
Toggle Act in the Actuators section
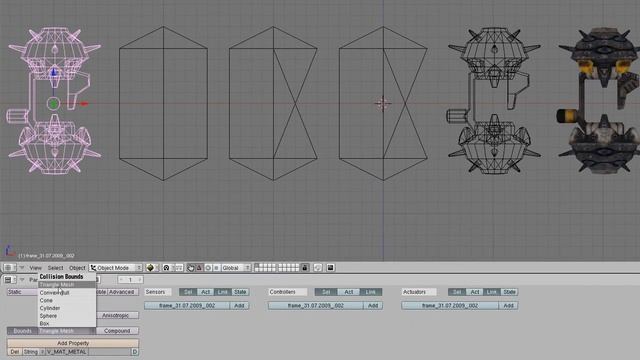pyautogui.click(x=474, y=292)
